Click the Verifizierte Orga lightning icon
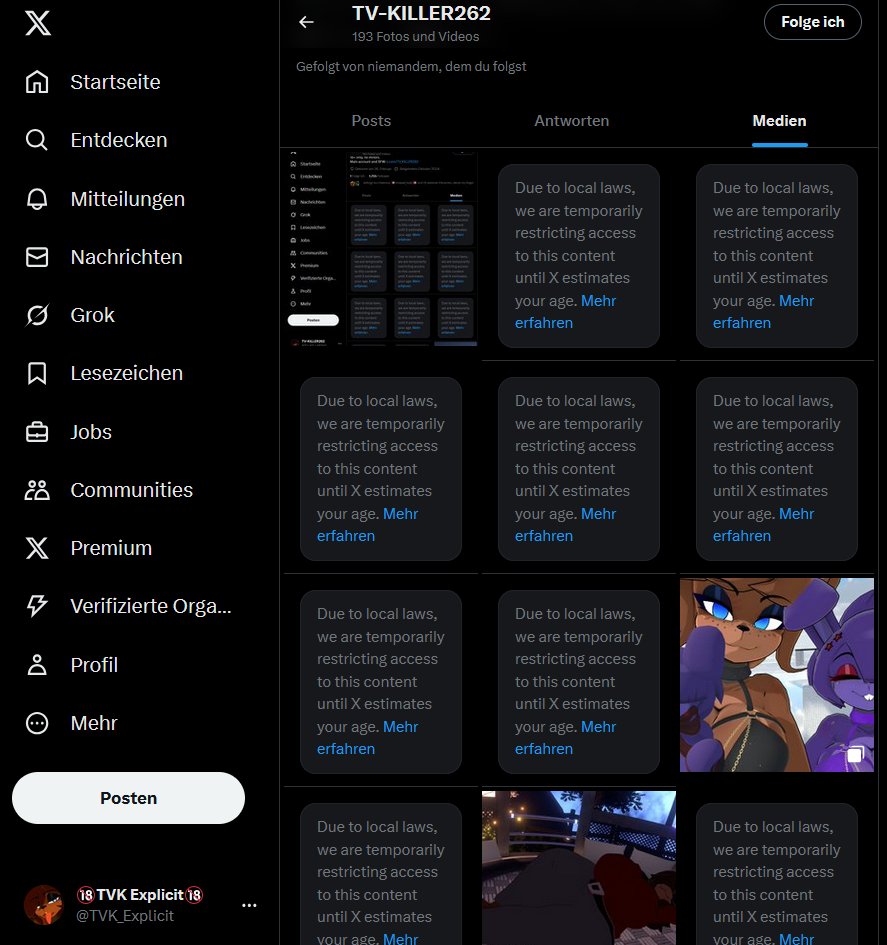The height and width of the screenshot is (945, 887). tap(37, 606)
